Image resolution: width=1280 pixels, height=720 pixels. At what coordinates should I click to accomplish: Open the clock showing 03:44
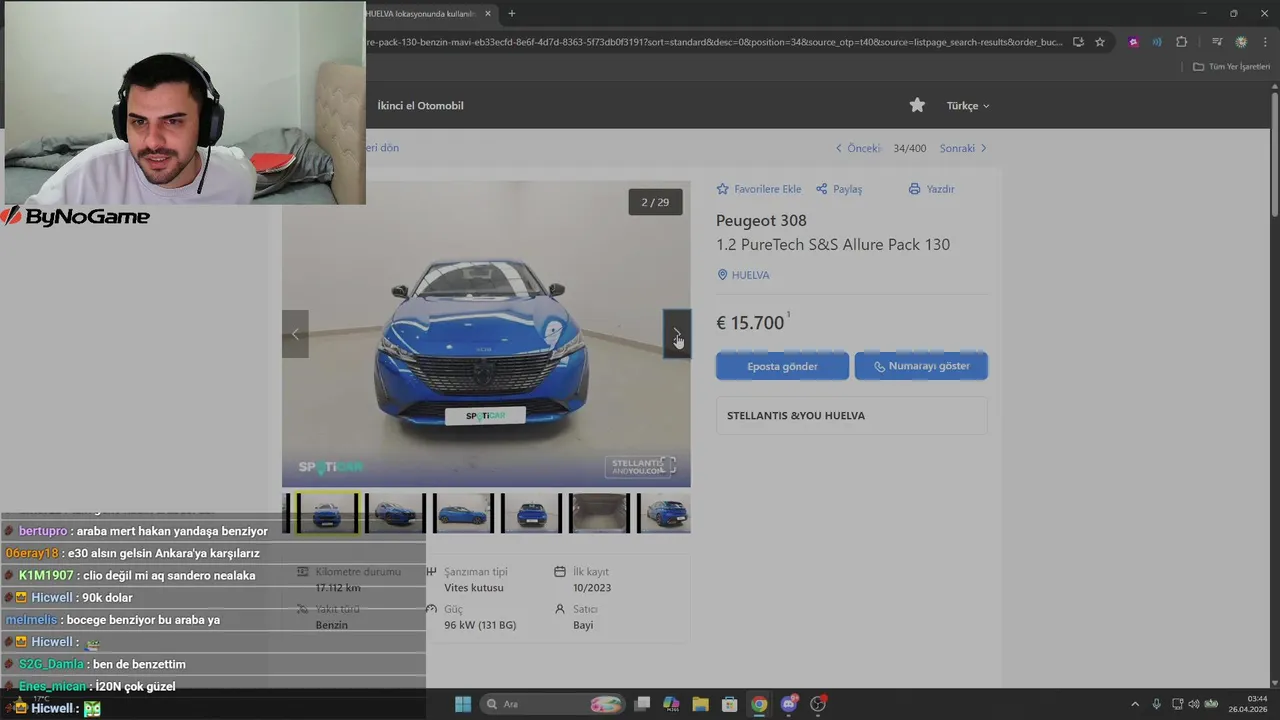click(1248, 704)
